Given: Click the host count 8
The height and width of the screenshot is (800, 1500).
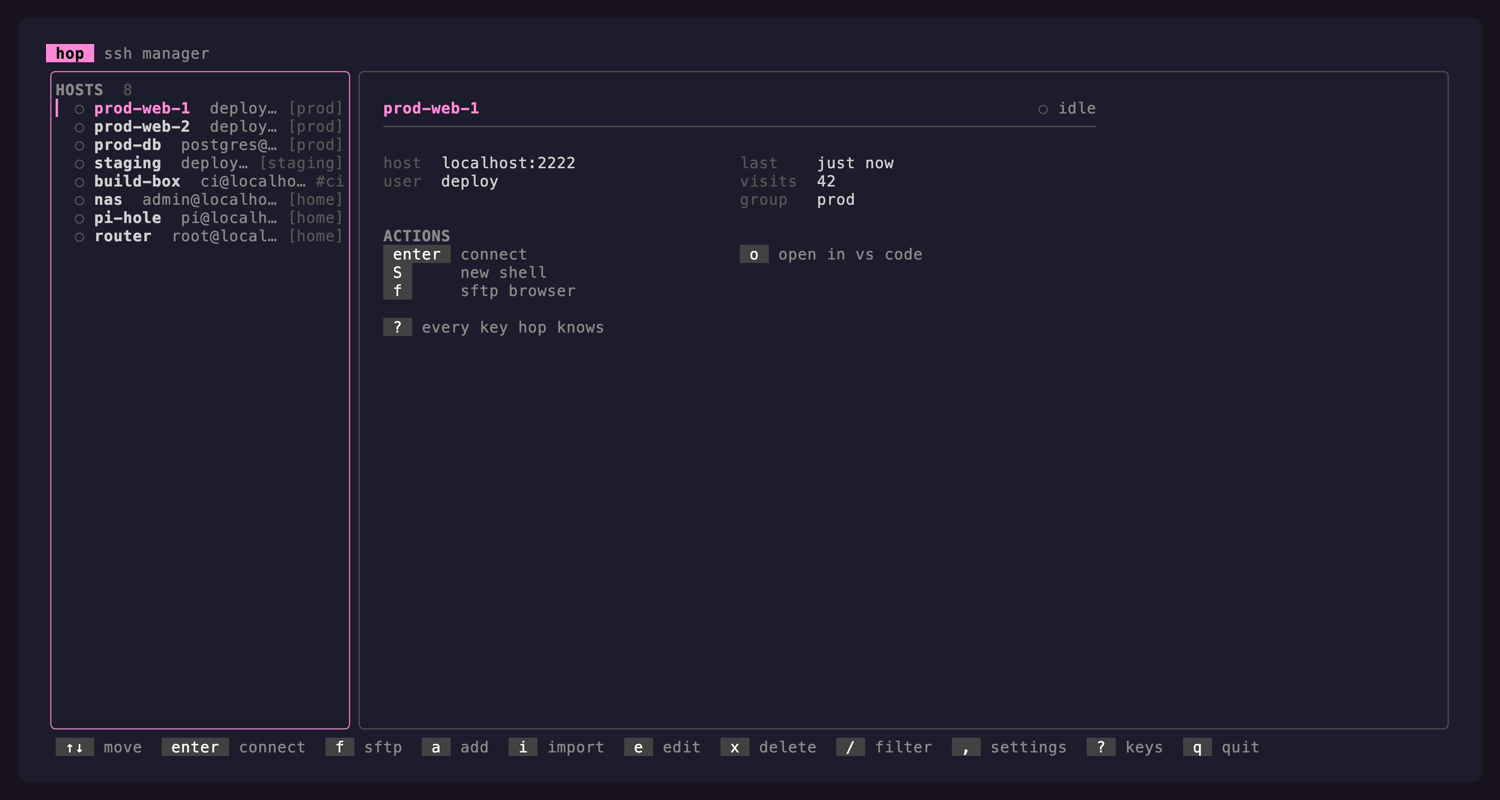Looking at the screenshot, I should pyautogui.click(x=127, y=90).
